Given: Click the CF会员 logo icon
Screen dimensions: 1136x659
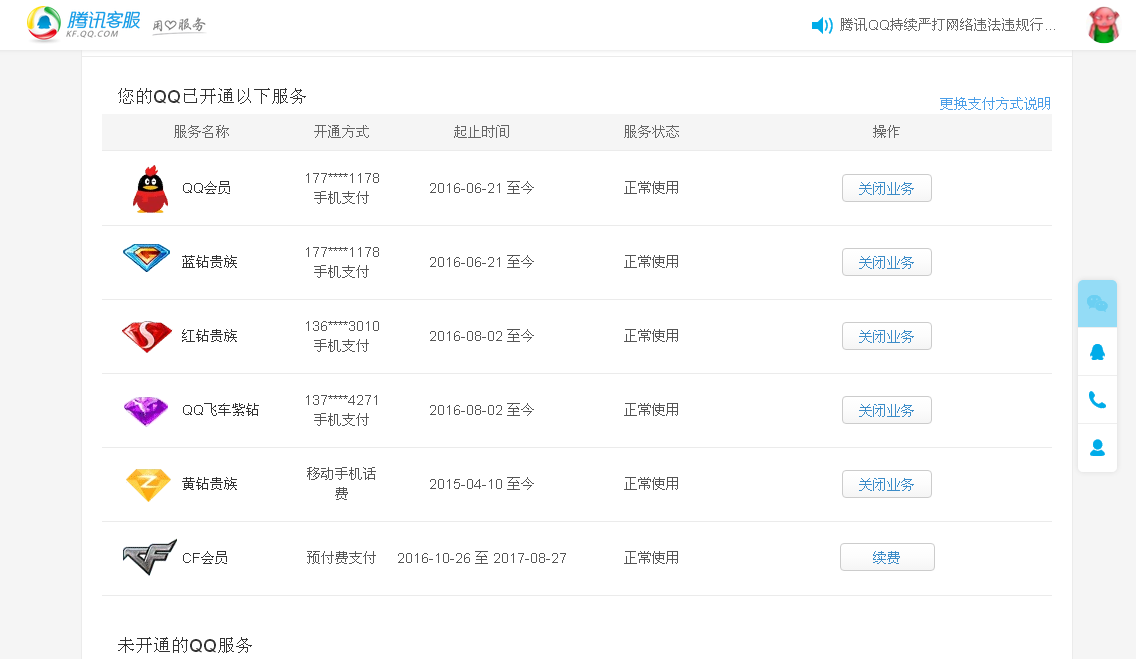Looking at the screenshot, I should [x=149, y=557].
